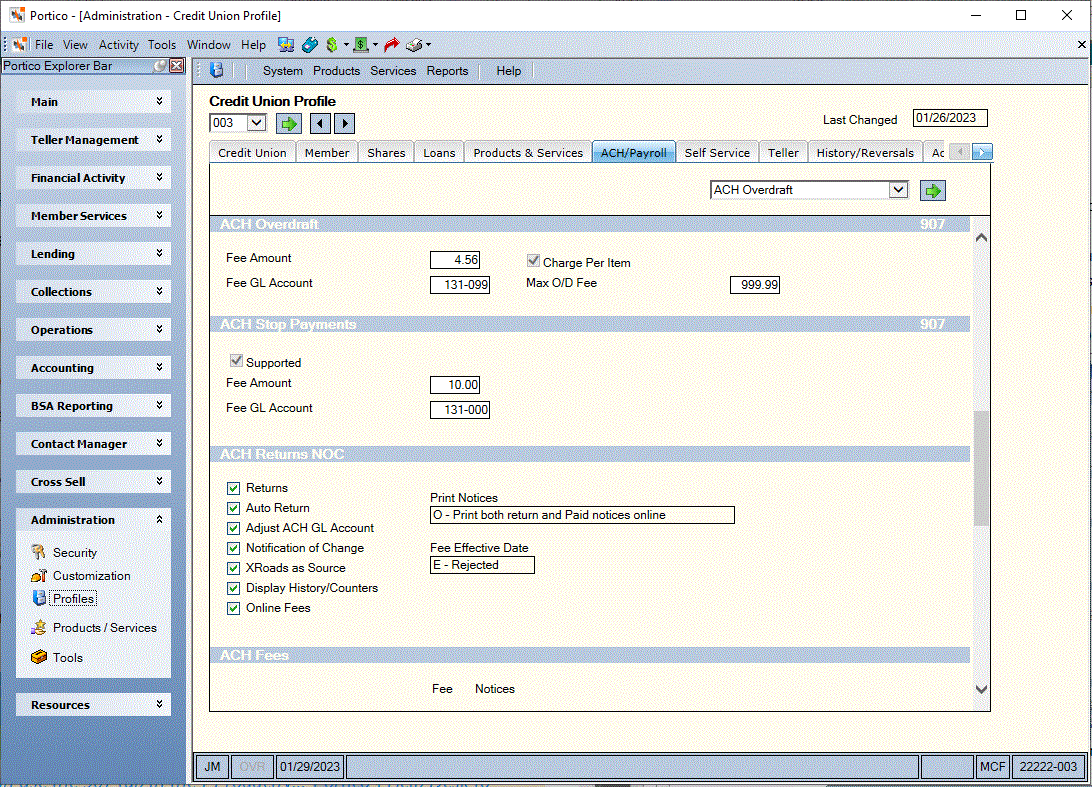Image resolution: width=1092 pixels, height=787 pixels.
Task: Click the red arrow toolbar icon
Action: click(391, 45)
